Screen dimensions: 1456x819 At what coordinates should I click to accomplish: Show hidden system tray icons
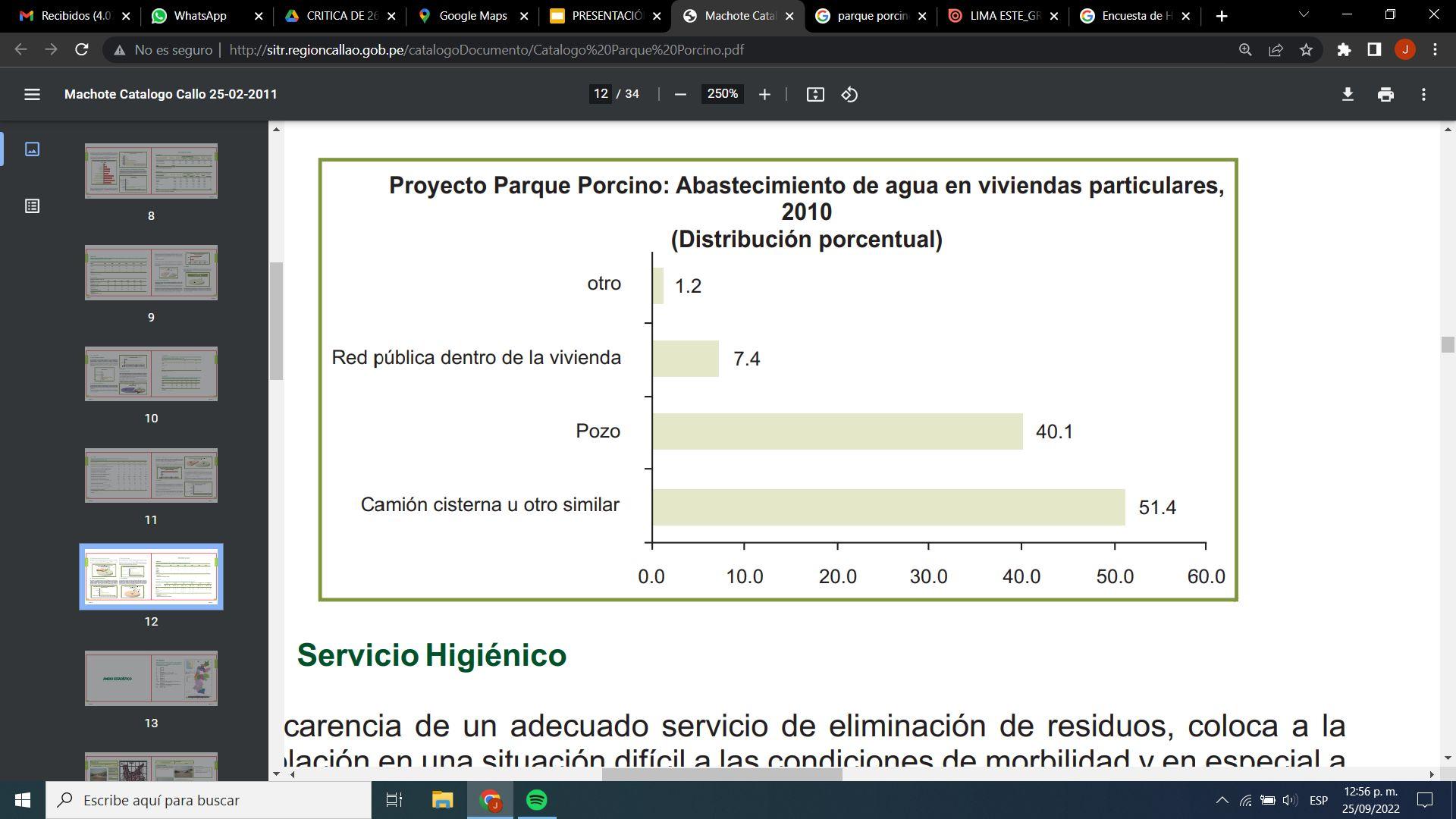point(1222,800)
